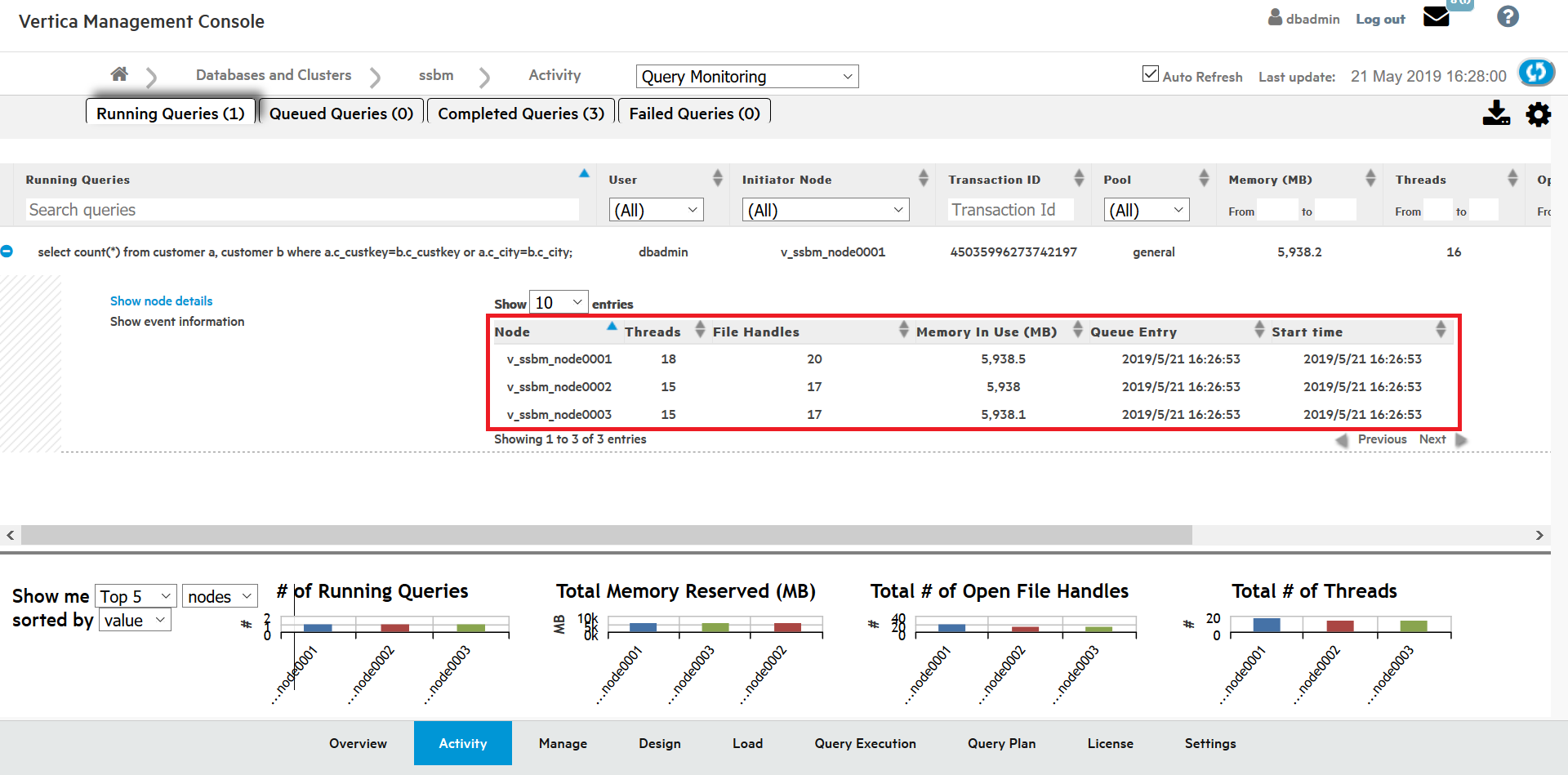1568x775 pixels.
Task: Click the home icon in breadcrumb
Action: pos(119,74)
